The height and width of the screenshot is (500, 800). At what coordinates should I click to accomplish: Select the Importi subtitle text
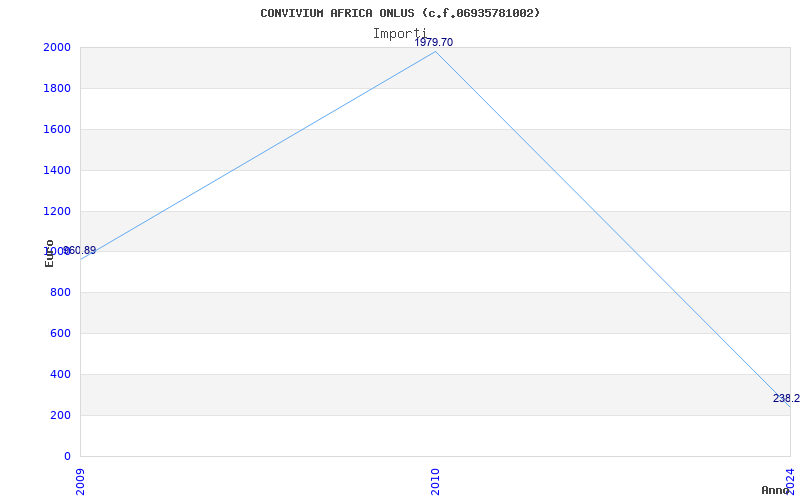click(x=399, y=34)
